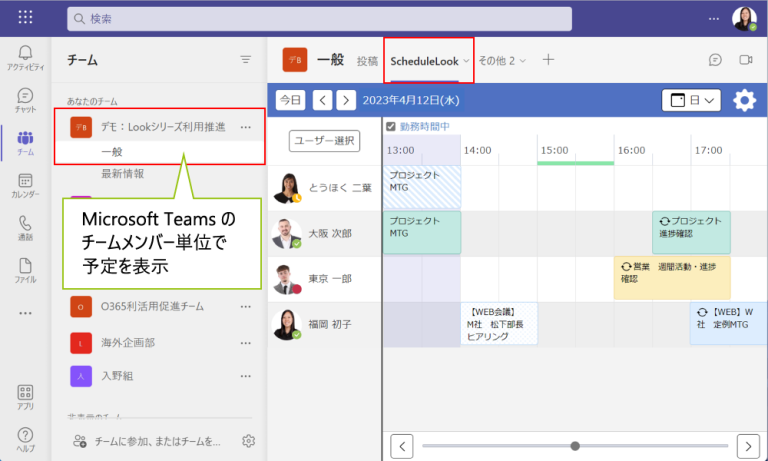Open Chat (チャット) in left rail

point(25,100)
